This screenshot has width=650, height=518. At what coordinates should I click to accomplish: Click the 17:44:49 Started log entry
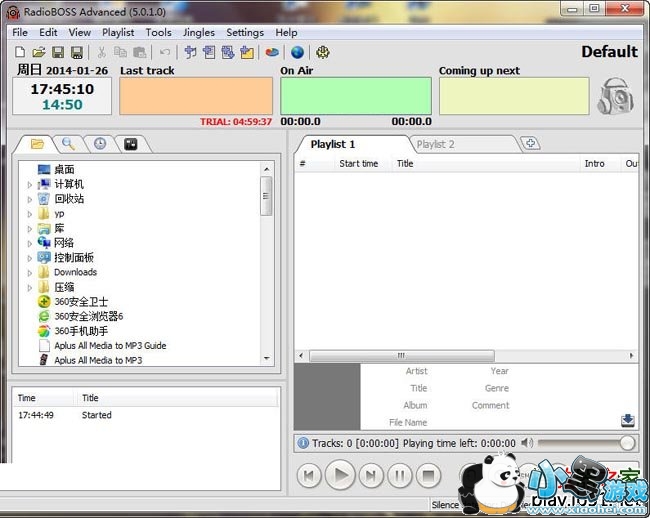click(145, 415)
